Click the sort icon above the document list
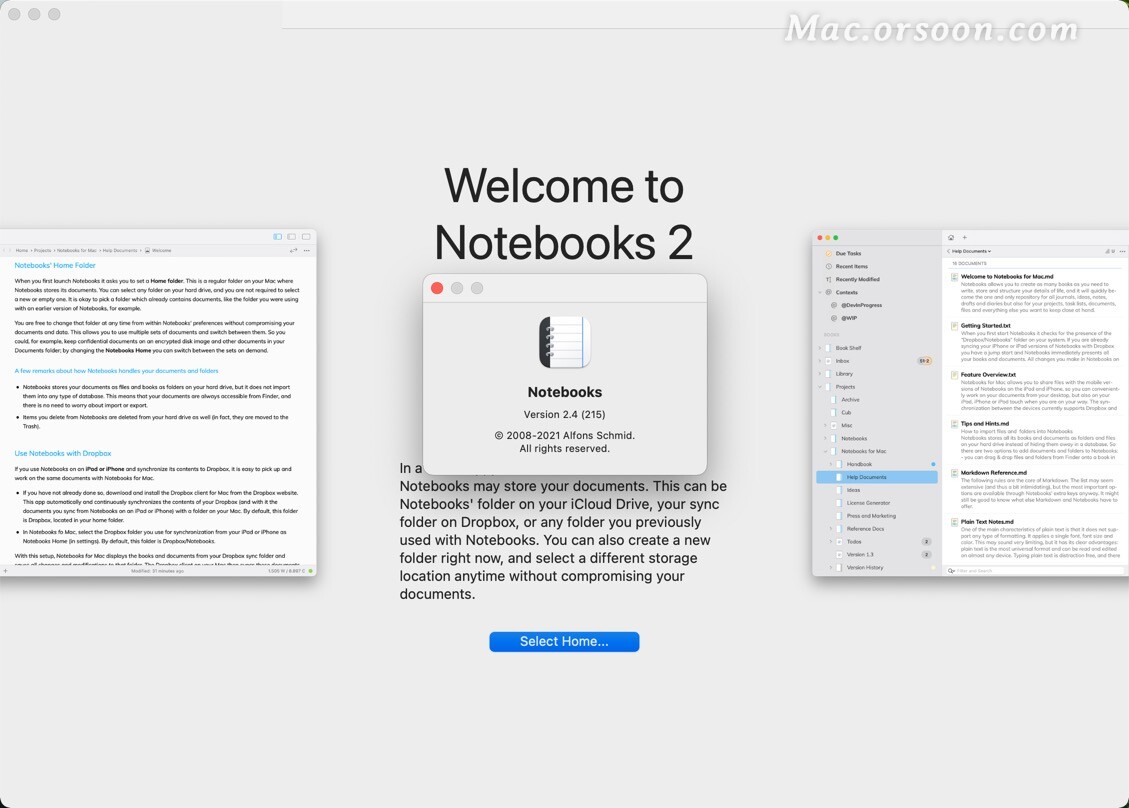This screenshot has height=808, width=1129. pyautogui.click(x=1109, y=251)
